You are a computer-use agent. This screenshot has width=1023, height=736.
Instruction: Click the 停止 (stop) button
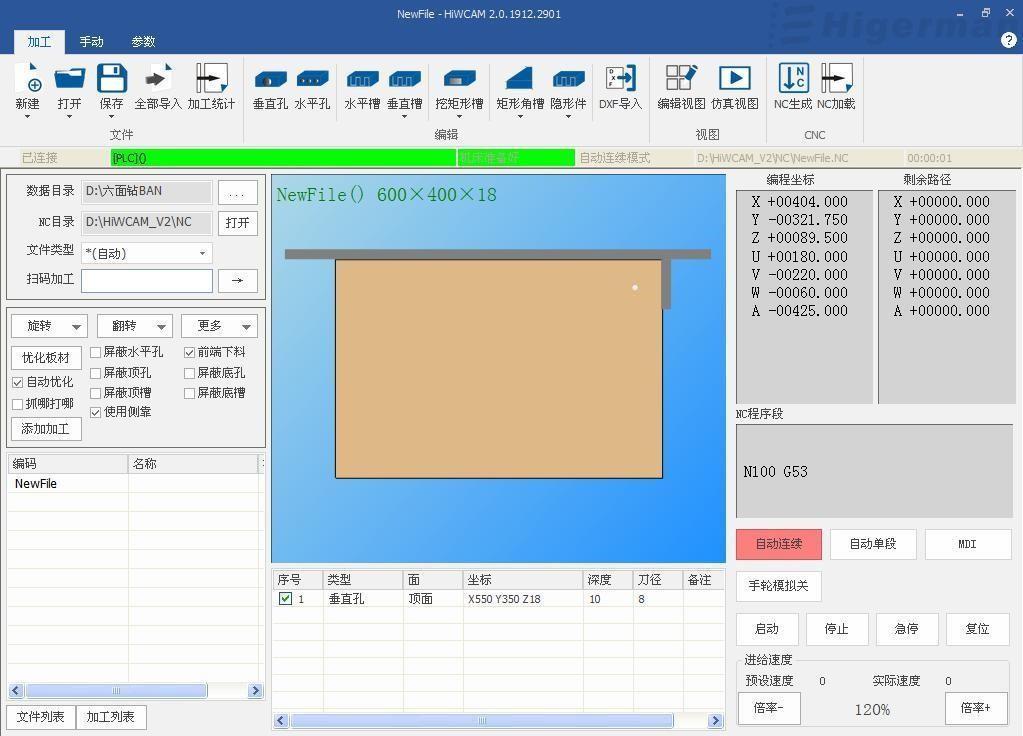(837, 629)
